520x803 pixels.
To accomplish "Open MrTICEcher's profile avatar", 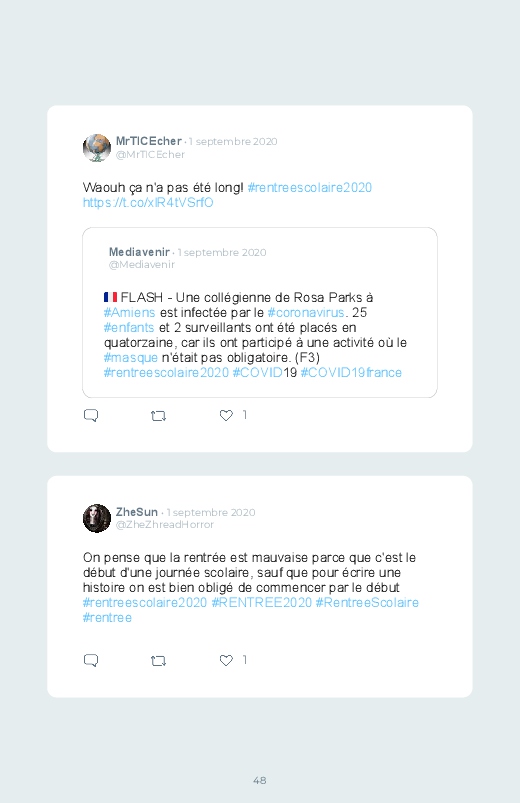I will pyautogui.click(x=97, y=147).
